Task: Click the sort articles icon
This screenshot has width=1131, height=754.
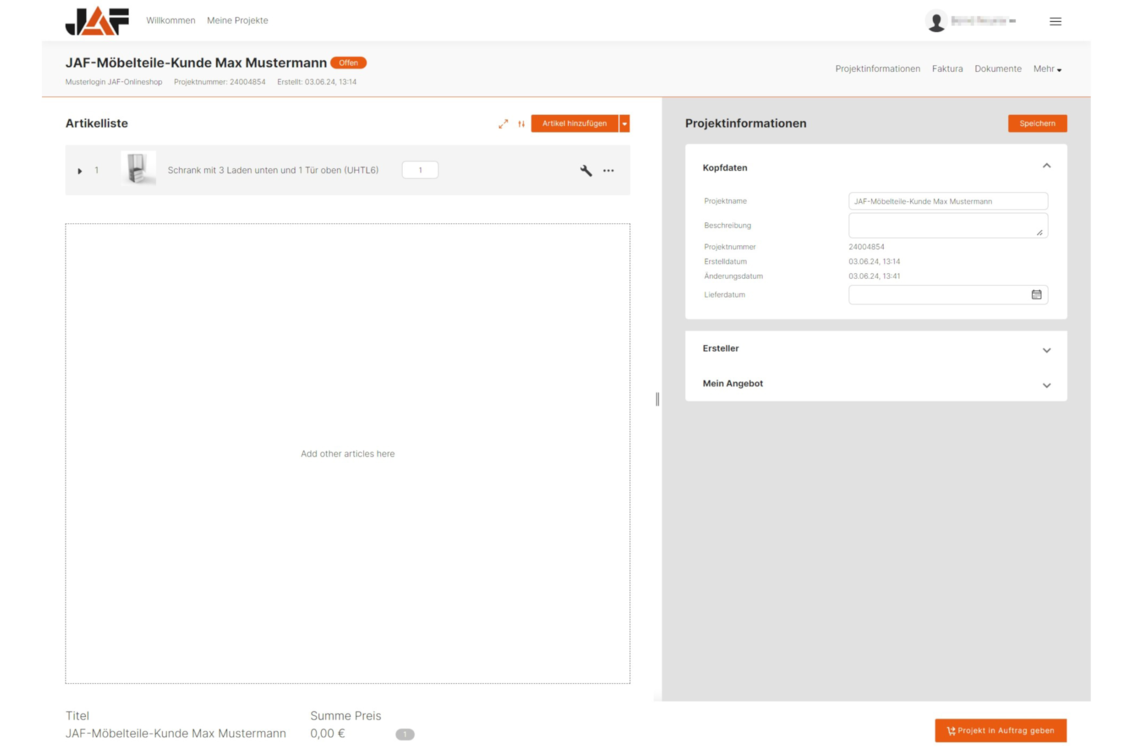Action: pos(521,124)
